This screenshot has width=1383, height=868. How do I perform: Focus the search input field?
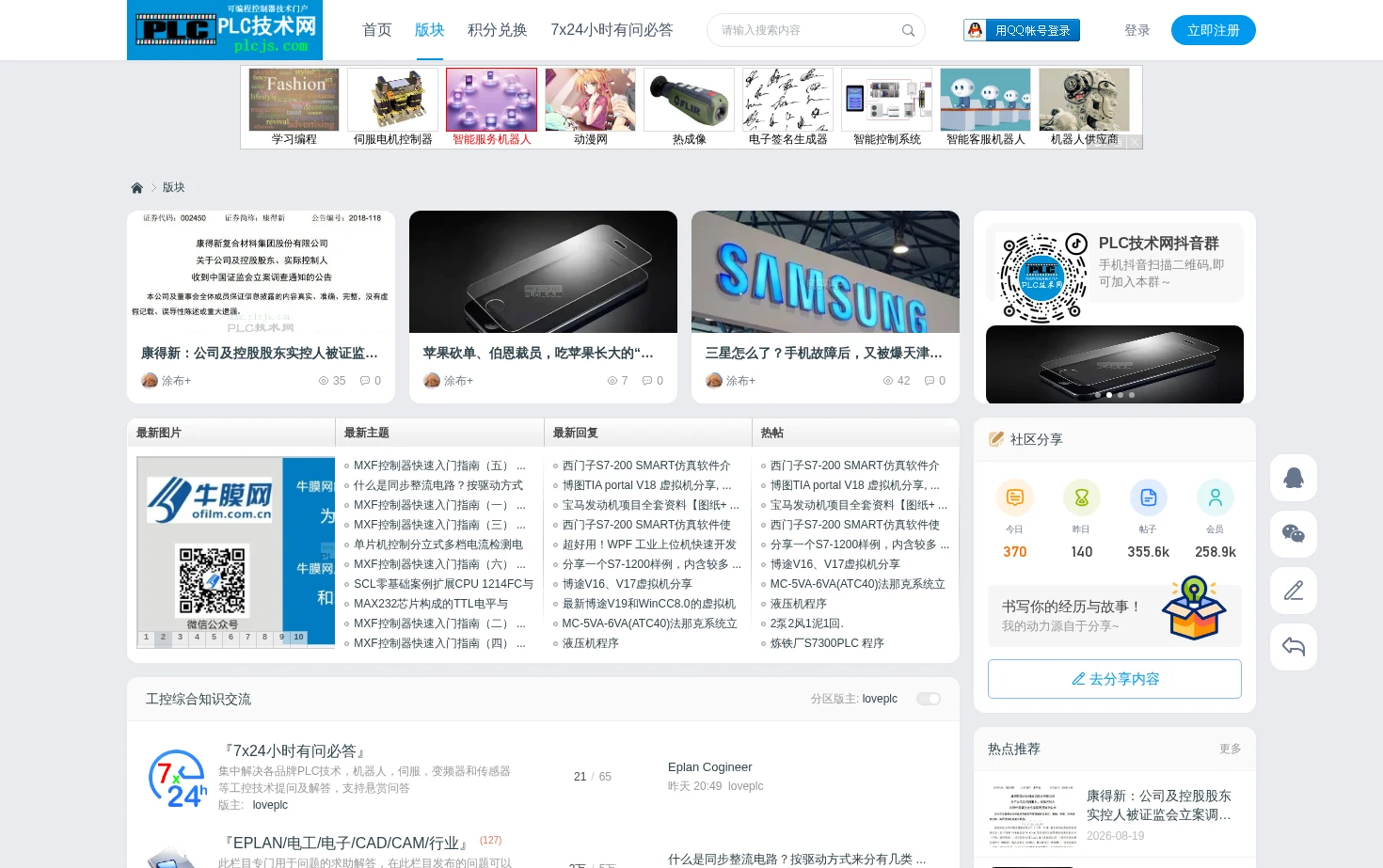807,30
